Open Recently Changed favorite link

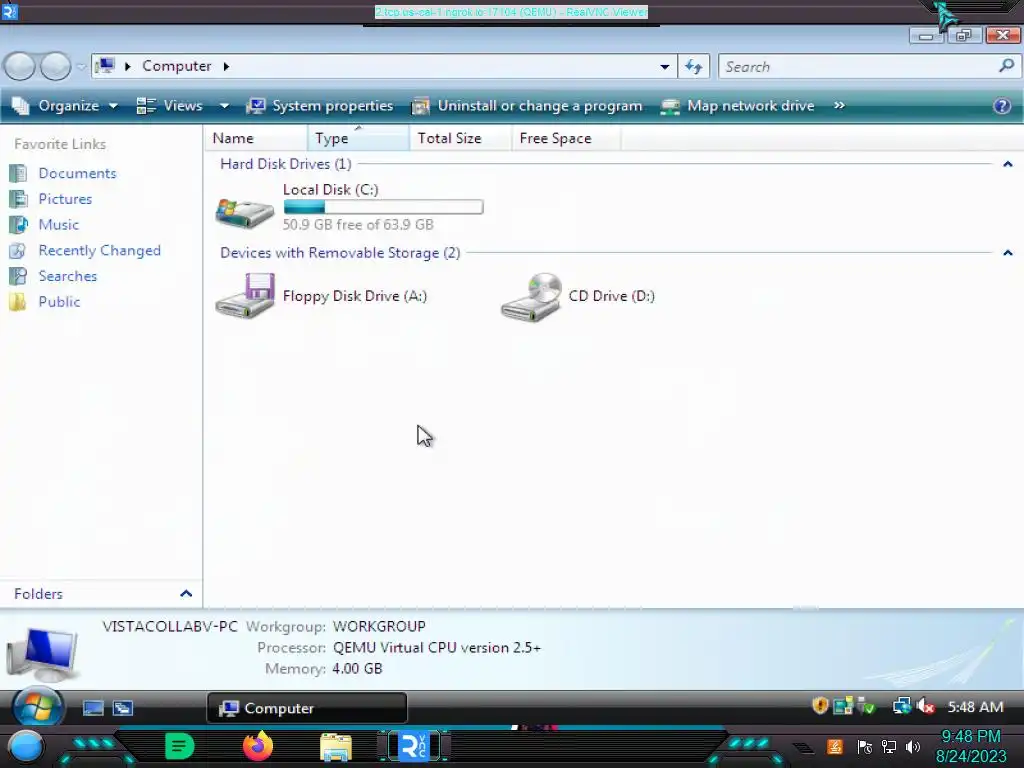tap(99, 250)
